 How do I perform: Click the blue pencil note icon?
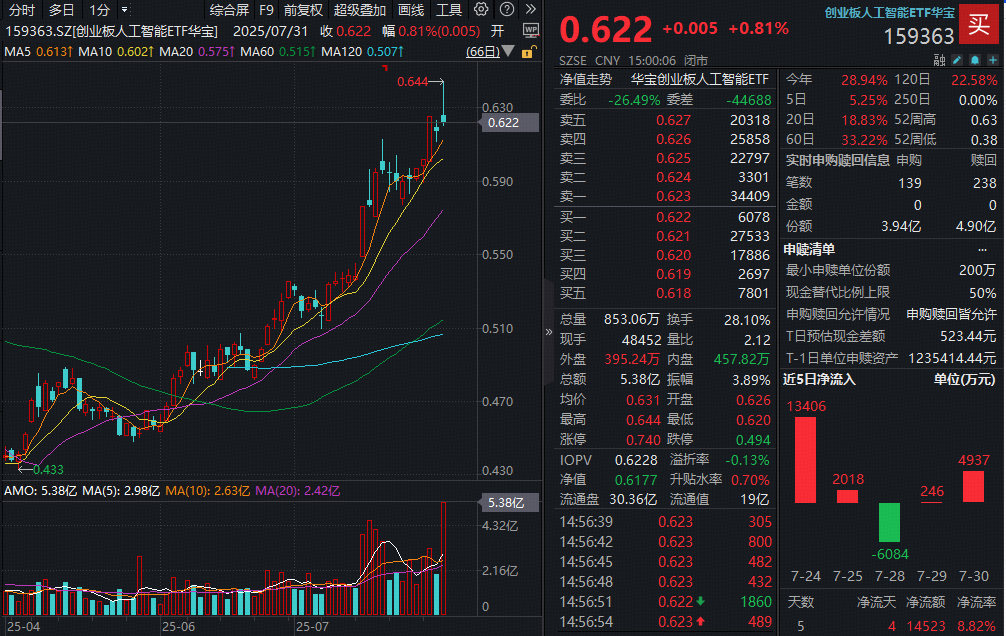pos(957,60)
